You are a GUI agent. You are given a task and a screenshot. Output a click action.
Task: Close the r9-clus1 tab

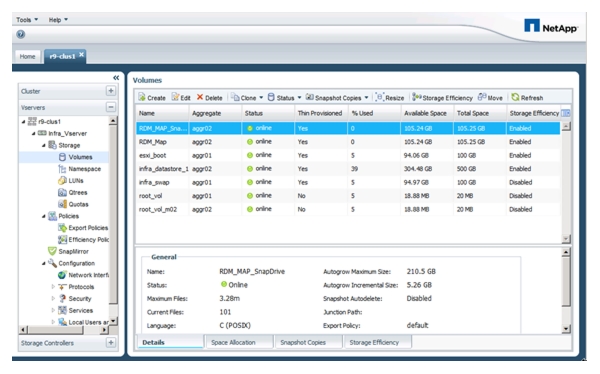[82, 55]
